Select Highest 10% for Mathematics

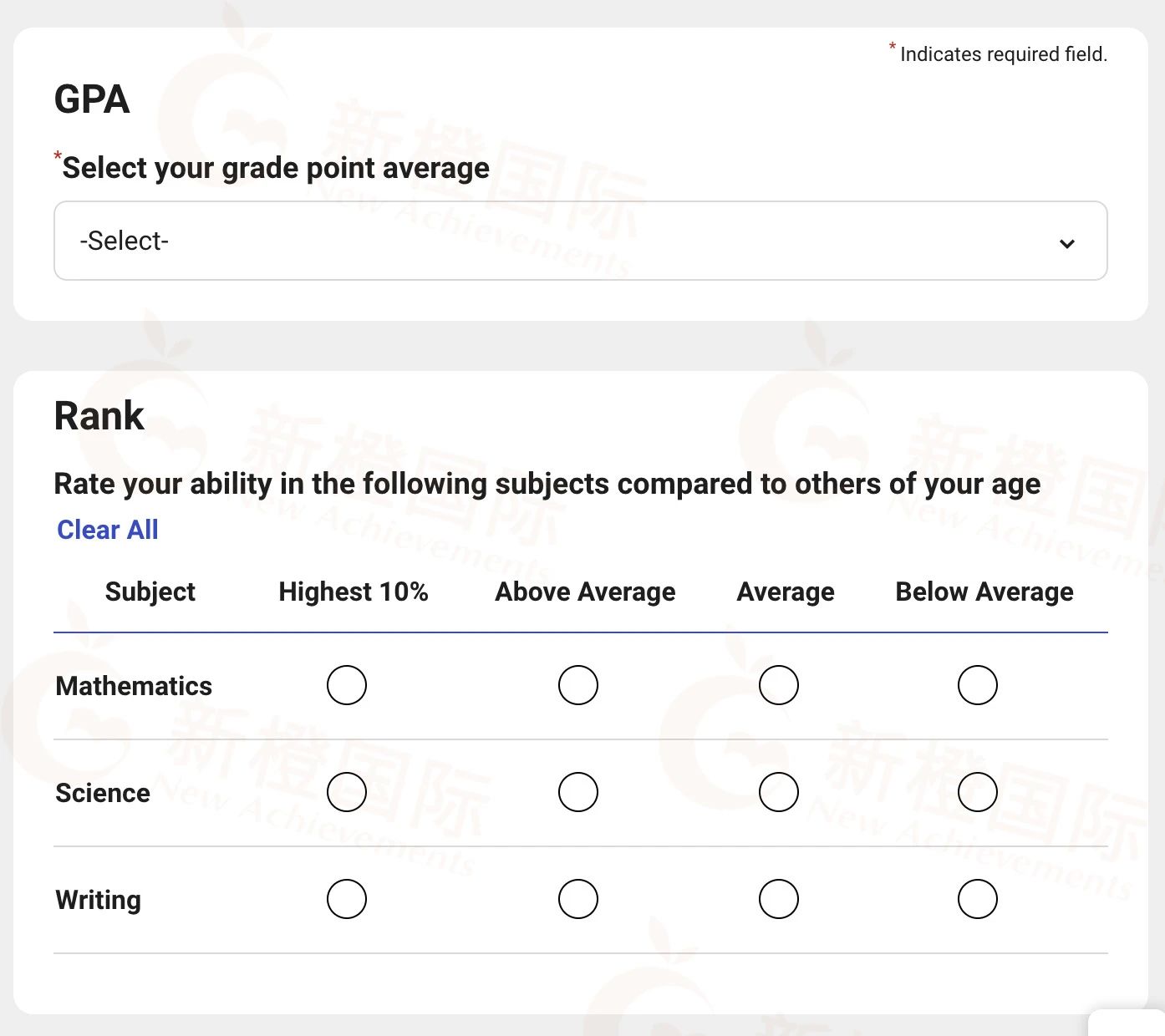pos(347,685)
